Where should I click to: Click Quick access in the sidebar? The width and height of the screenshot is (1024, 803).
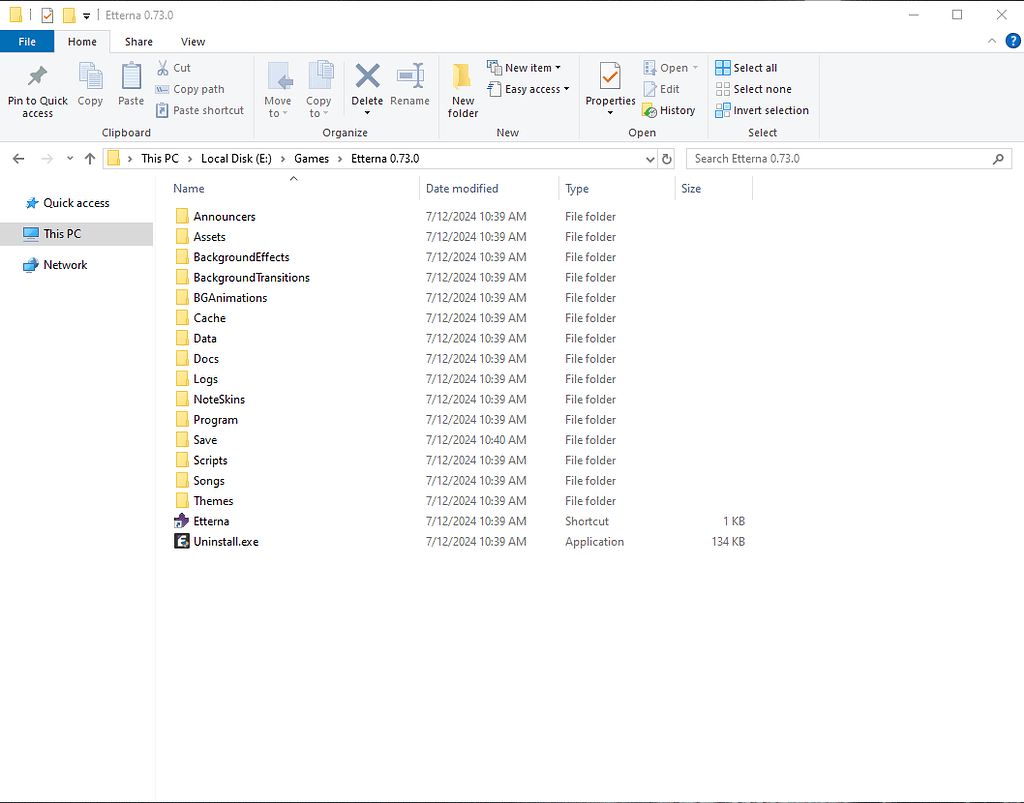74,203
